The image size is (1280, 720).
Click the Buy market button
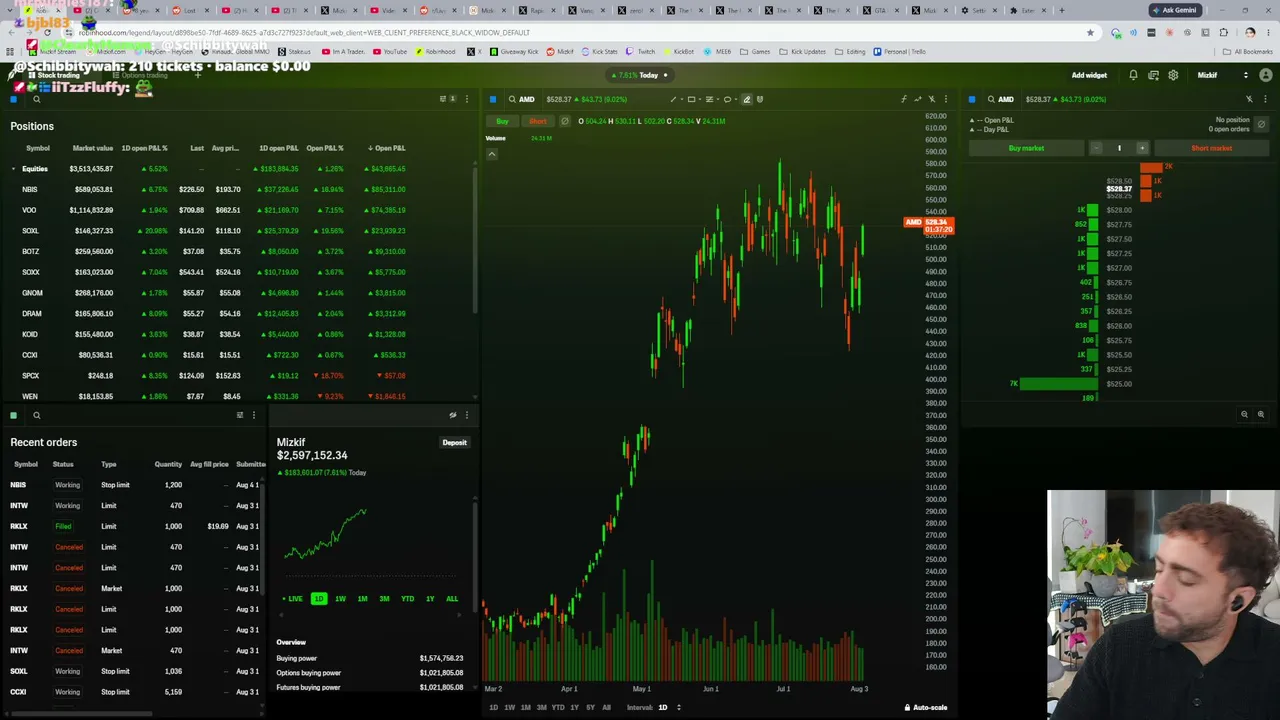(1026, 148)
